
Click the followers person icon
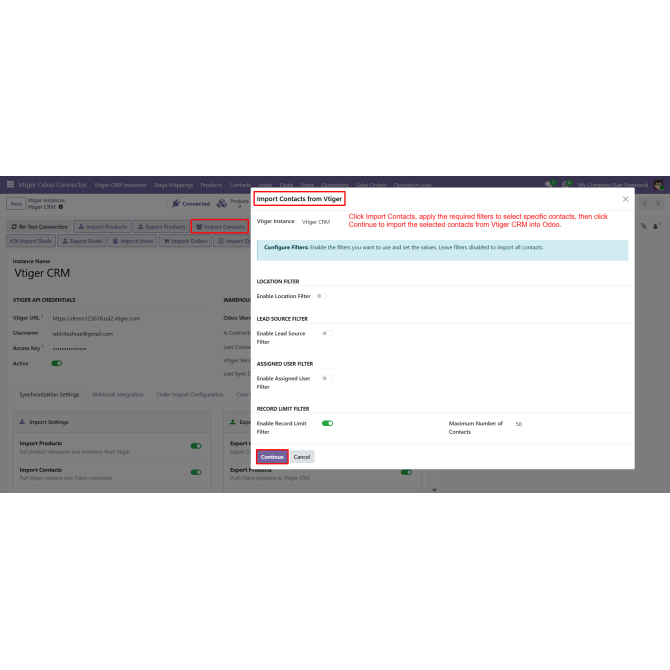tap(656, 226)
